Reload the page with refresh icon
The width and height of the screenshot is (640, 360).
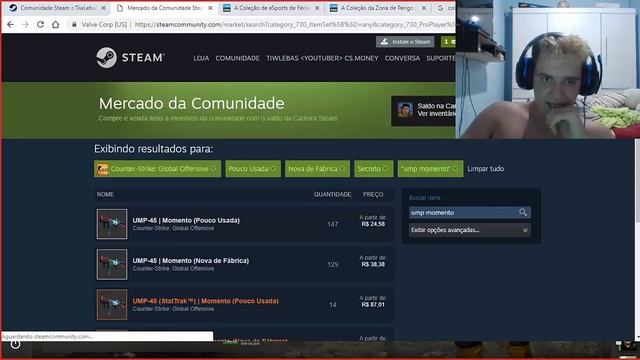(40, 24)
